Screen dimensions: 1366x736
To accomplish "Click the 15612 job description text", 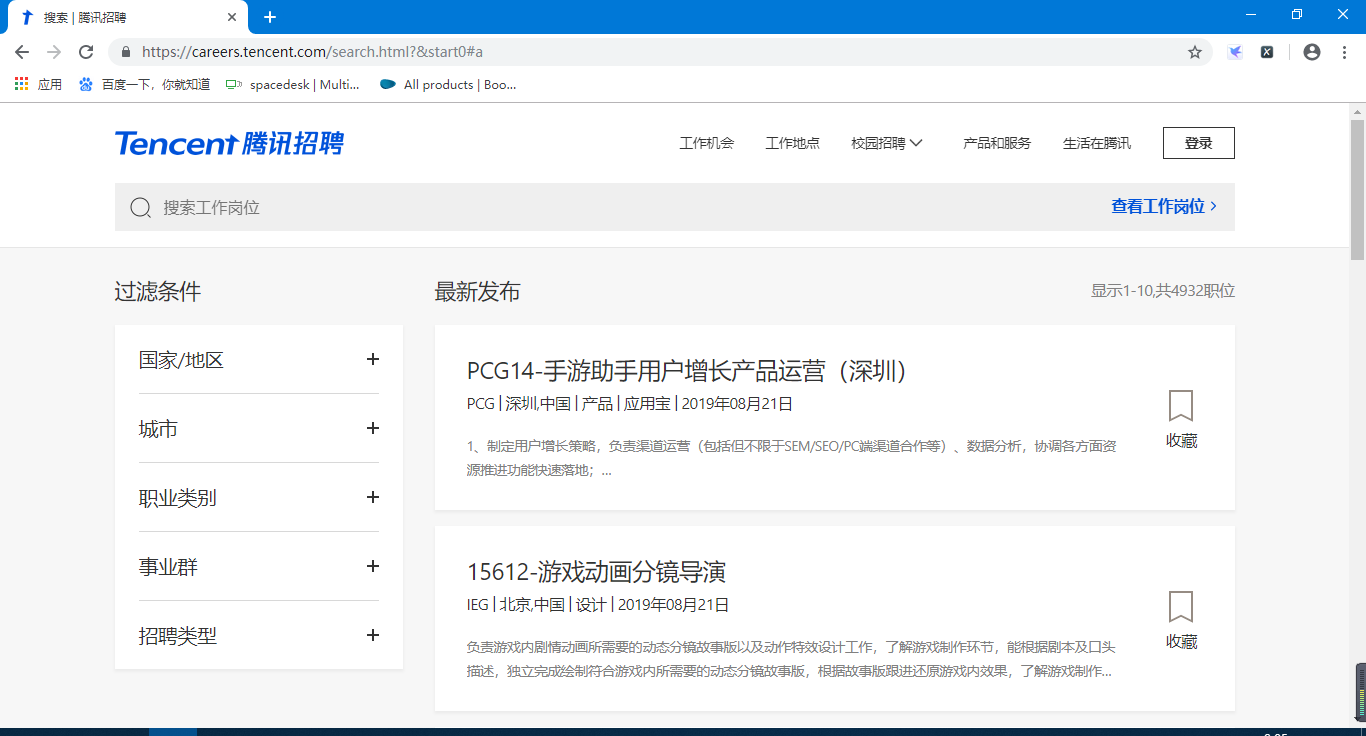I will click(790, 659).
